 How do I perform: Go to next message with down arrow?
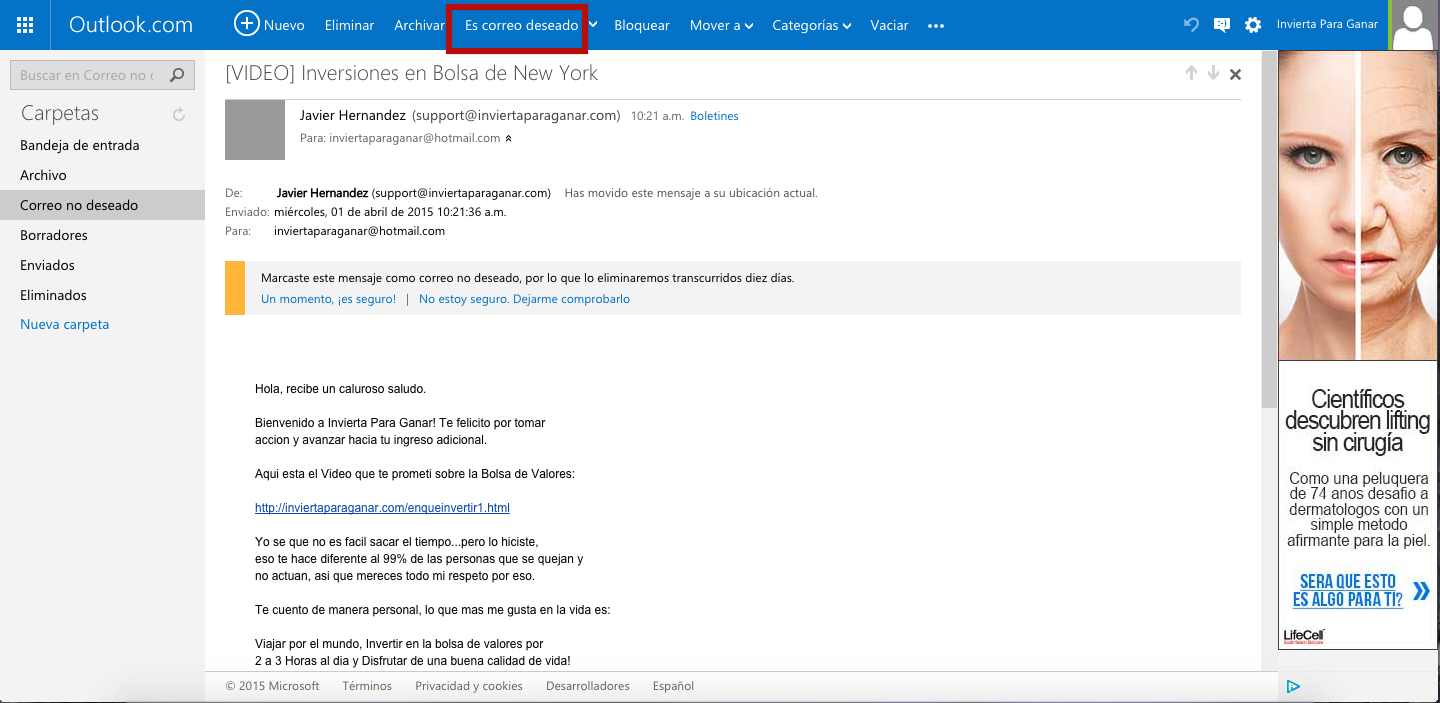tap(1213, 73)
